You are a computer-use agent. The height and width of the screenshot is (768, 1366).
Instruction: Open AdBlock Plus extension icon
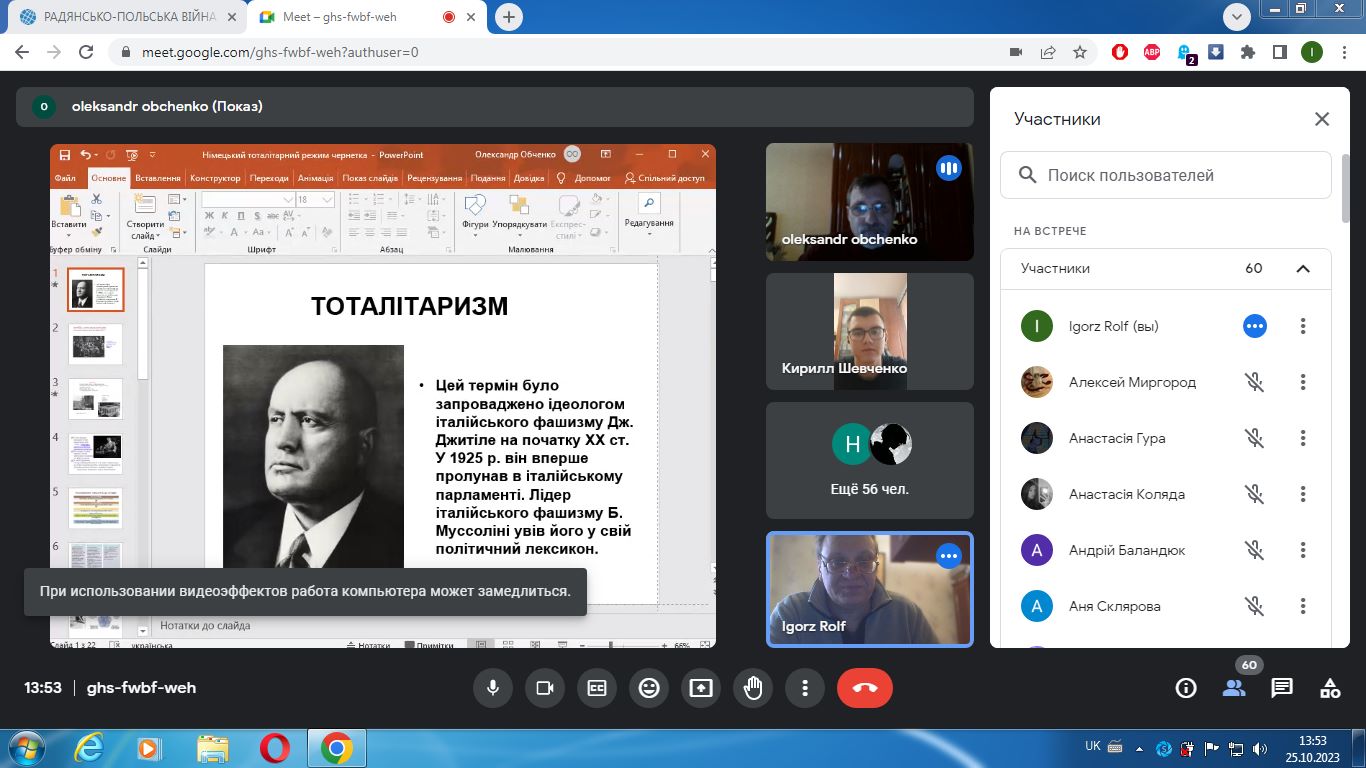pos(1152,52)
